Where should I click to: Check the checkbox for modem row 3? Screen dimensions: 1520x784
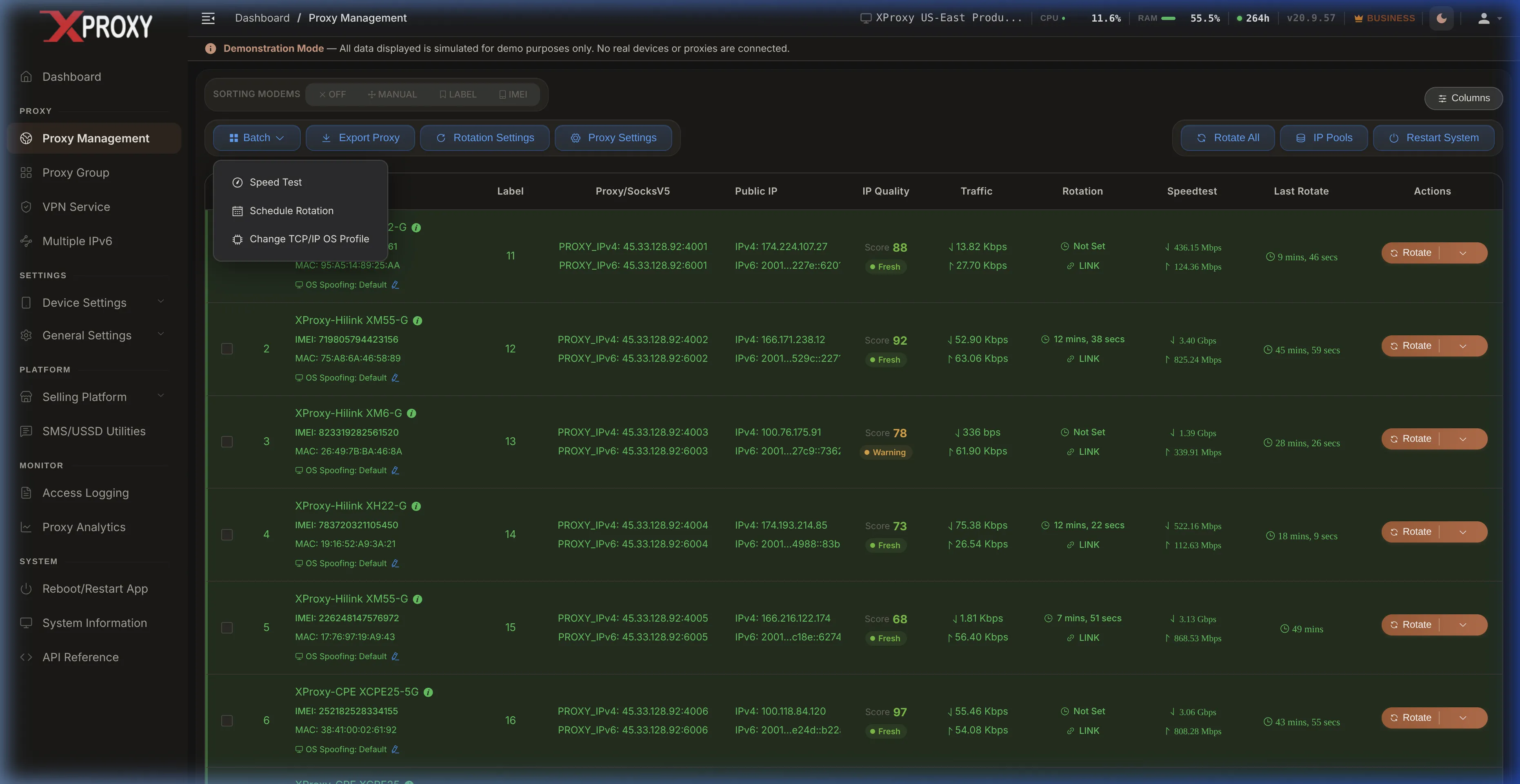[x=227, y=442]
